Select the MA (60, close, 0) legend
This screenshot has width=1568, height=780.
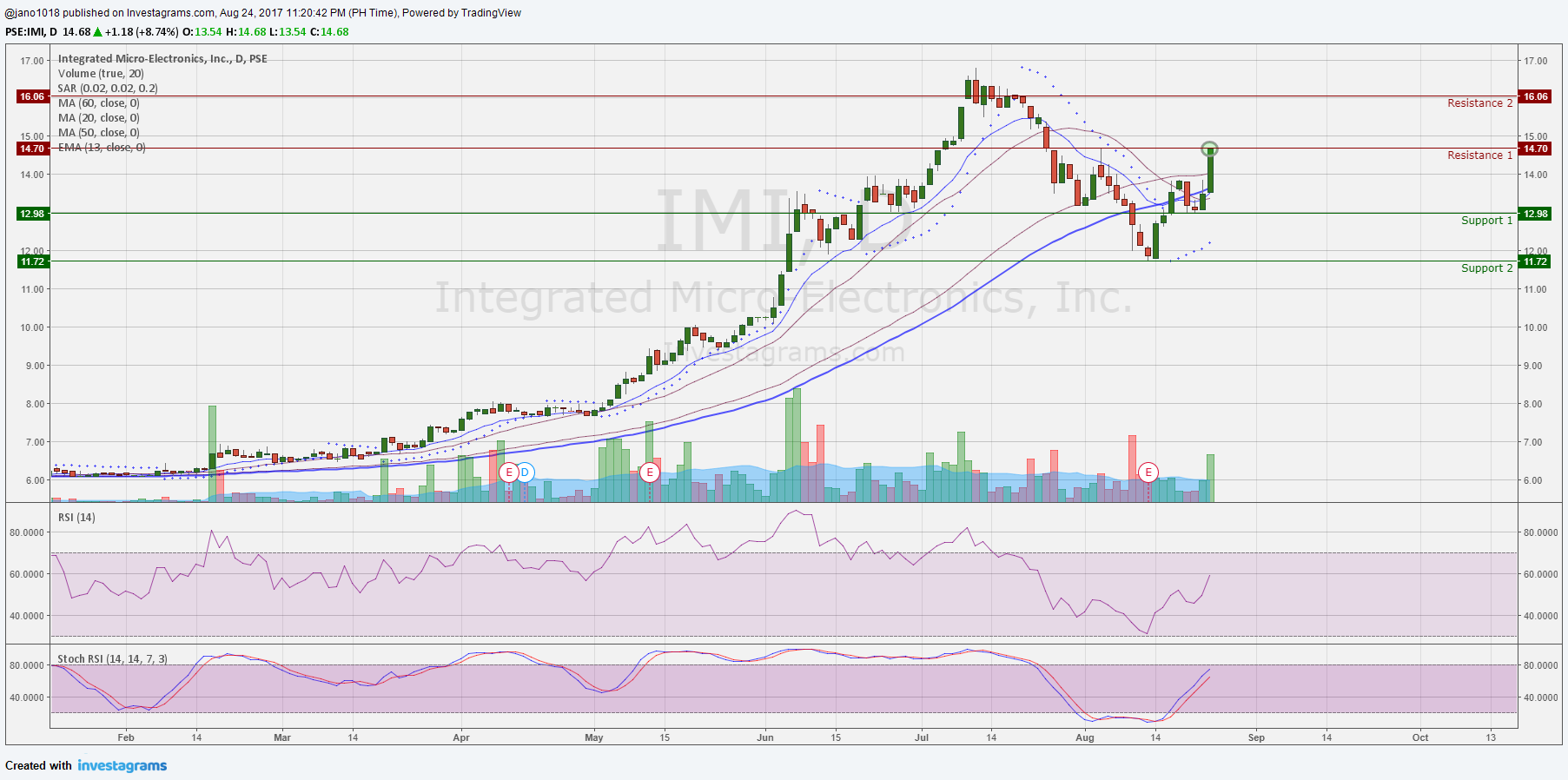click(98, 103)
